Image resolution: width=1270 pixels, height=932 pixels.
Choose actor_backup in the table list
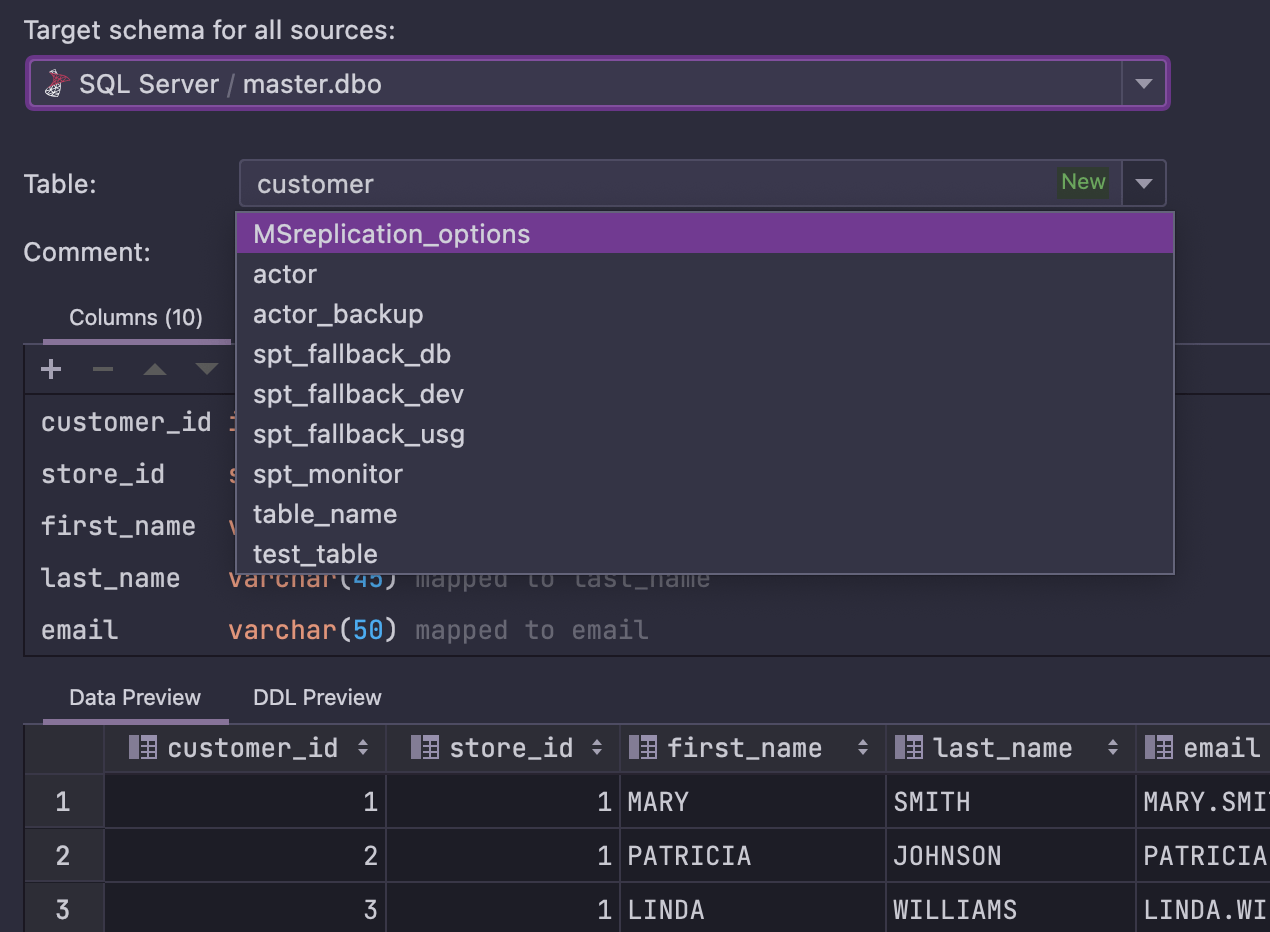(338, 314)
